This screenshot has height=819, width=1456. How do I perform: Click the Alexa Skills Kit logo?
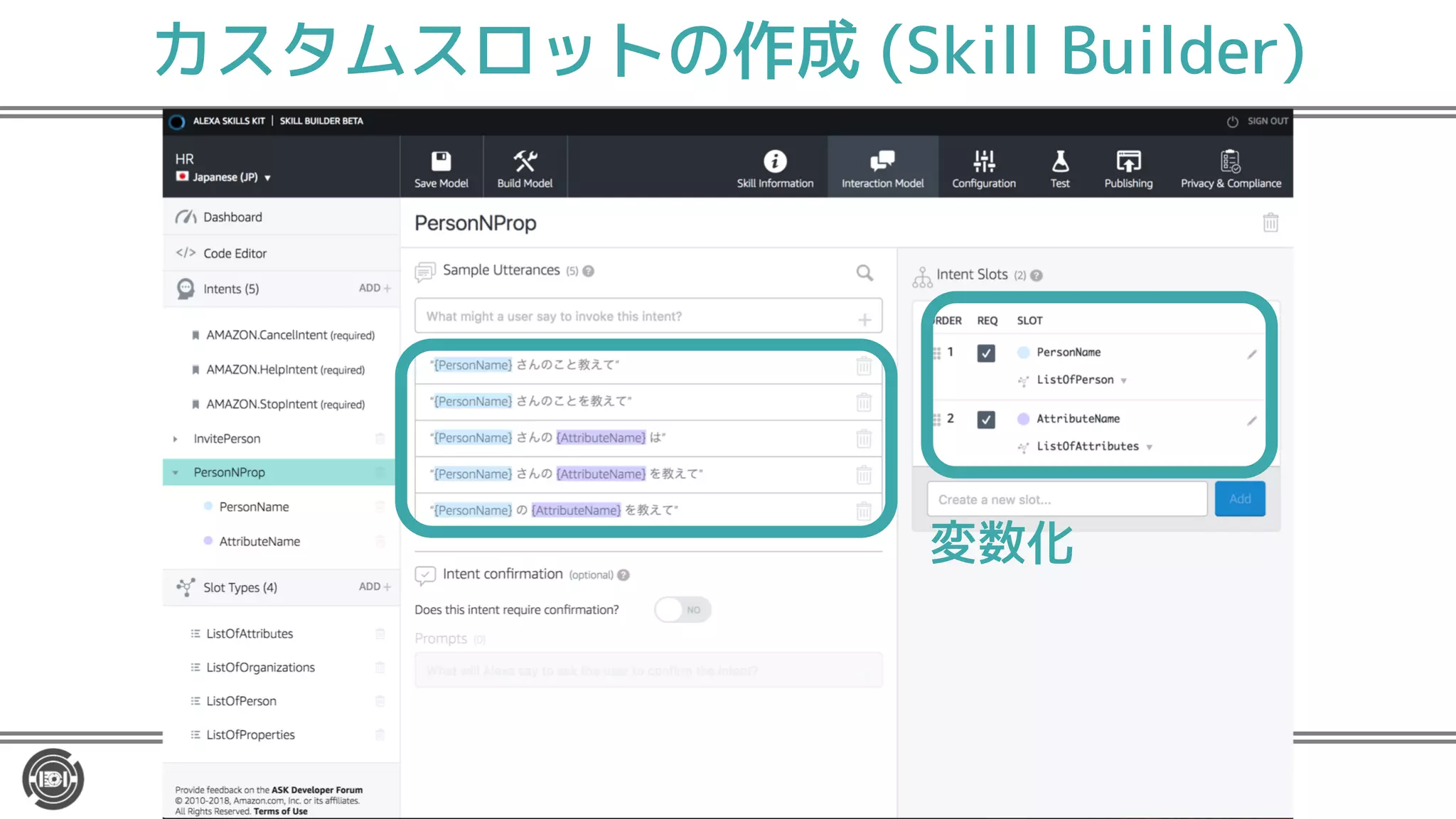tap(177, 122)
